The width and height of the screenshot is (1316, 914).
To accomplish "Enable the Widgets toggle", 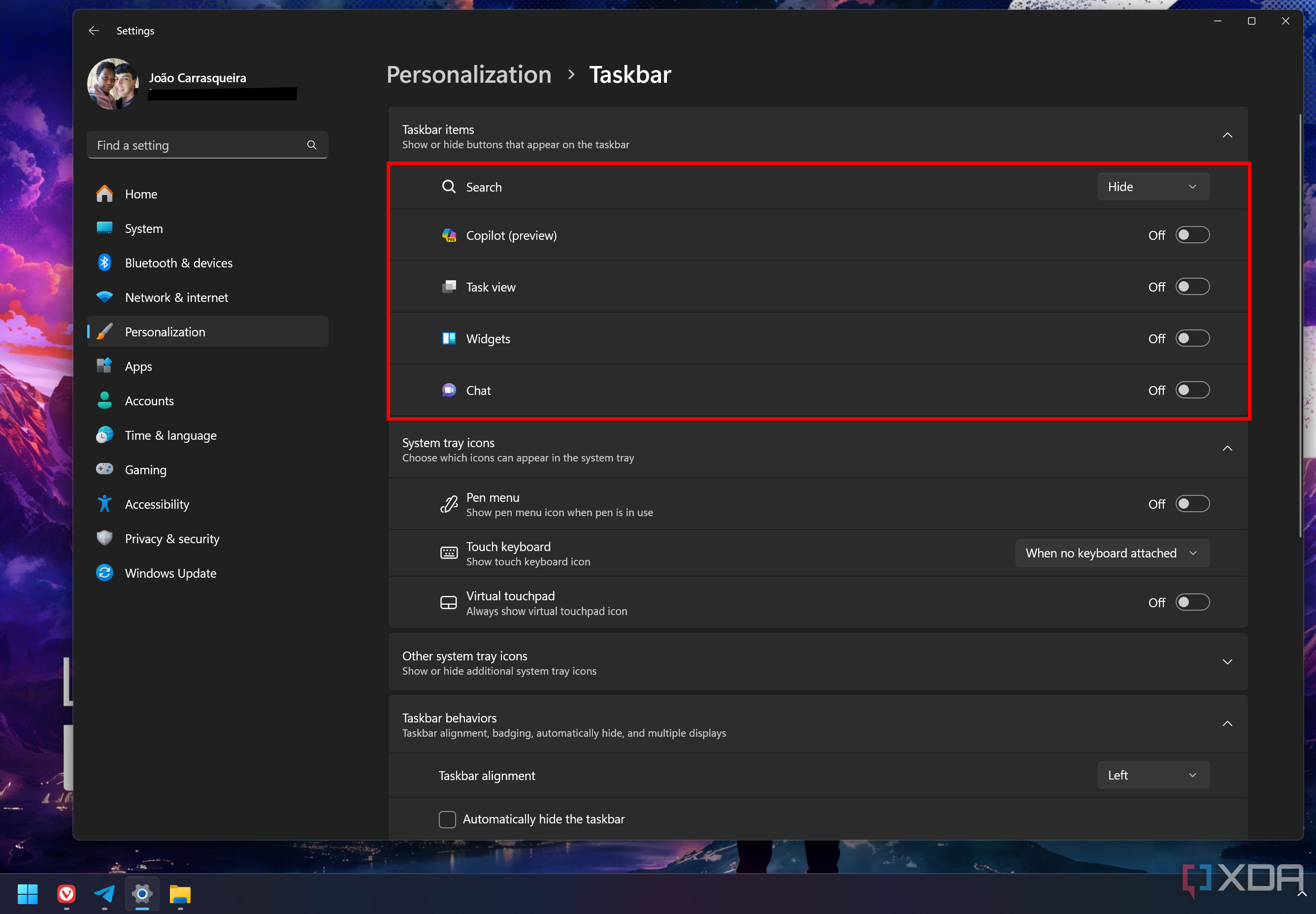I will click(x=1192, y=338).
